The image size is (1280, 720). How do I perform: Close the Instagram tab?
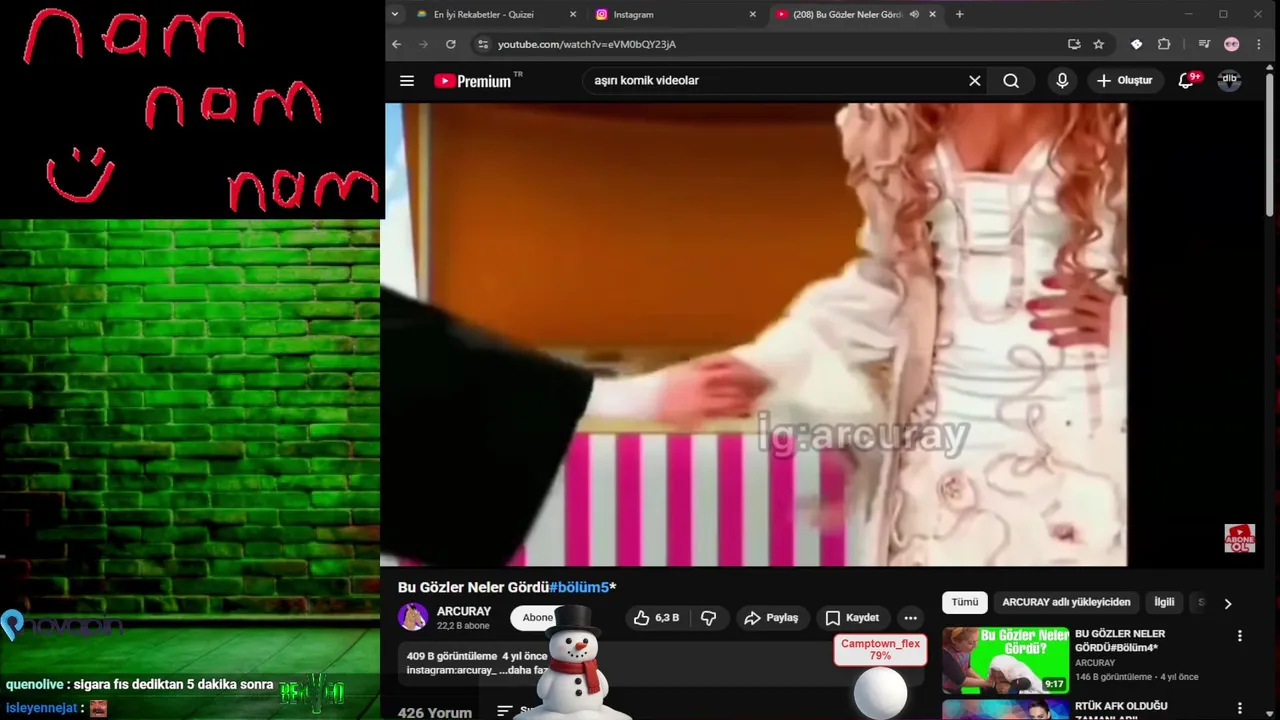[753, 14]
